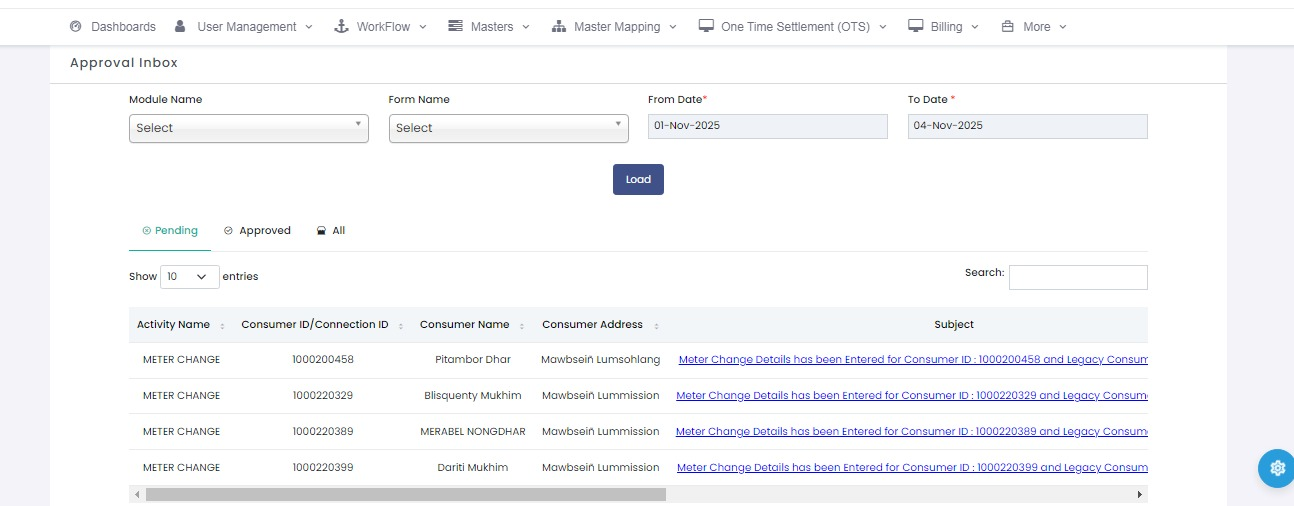This screenshot has width=1294, height=506.
Task: Switch to the Approved tab
Action: tap(257, 231)
